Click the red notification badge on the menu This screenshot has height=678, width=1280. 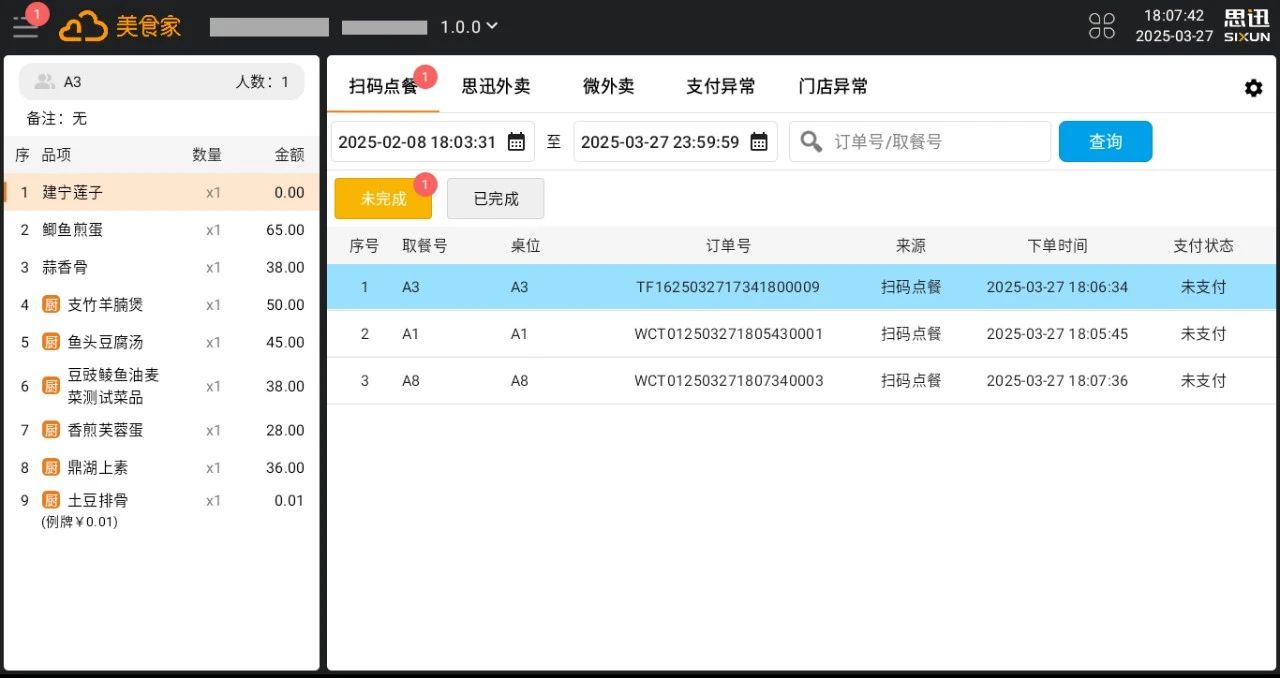[38, 14]
